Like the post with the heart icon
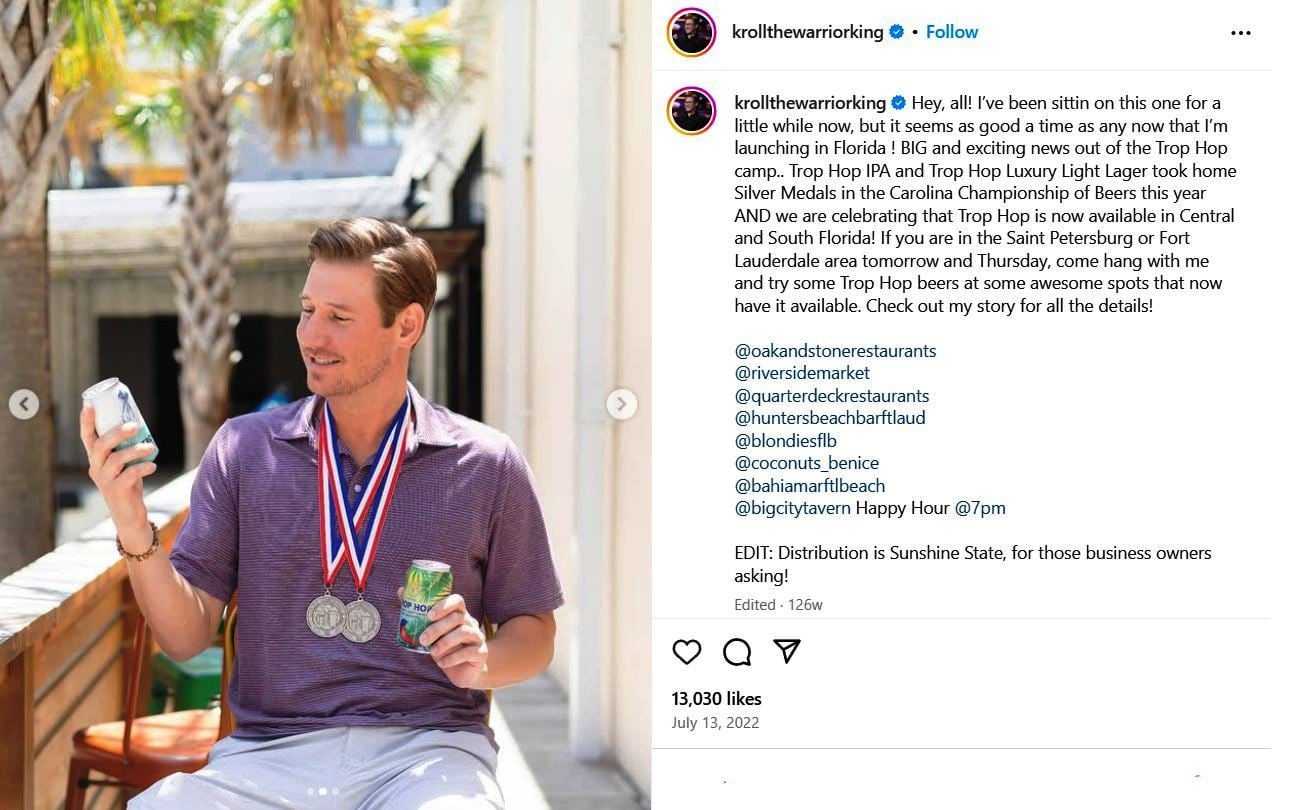1315x810 pixels. 687,652
